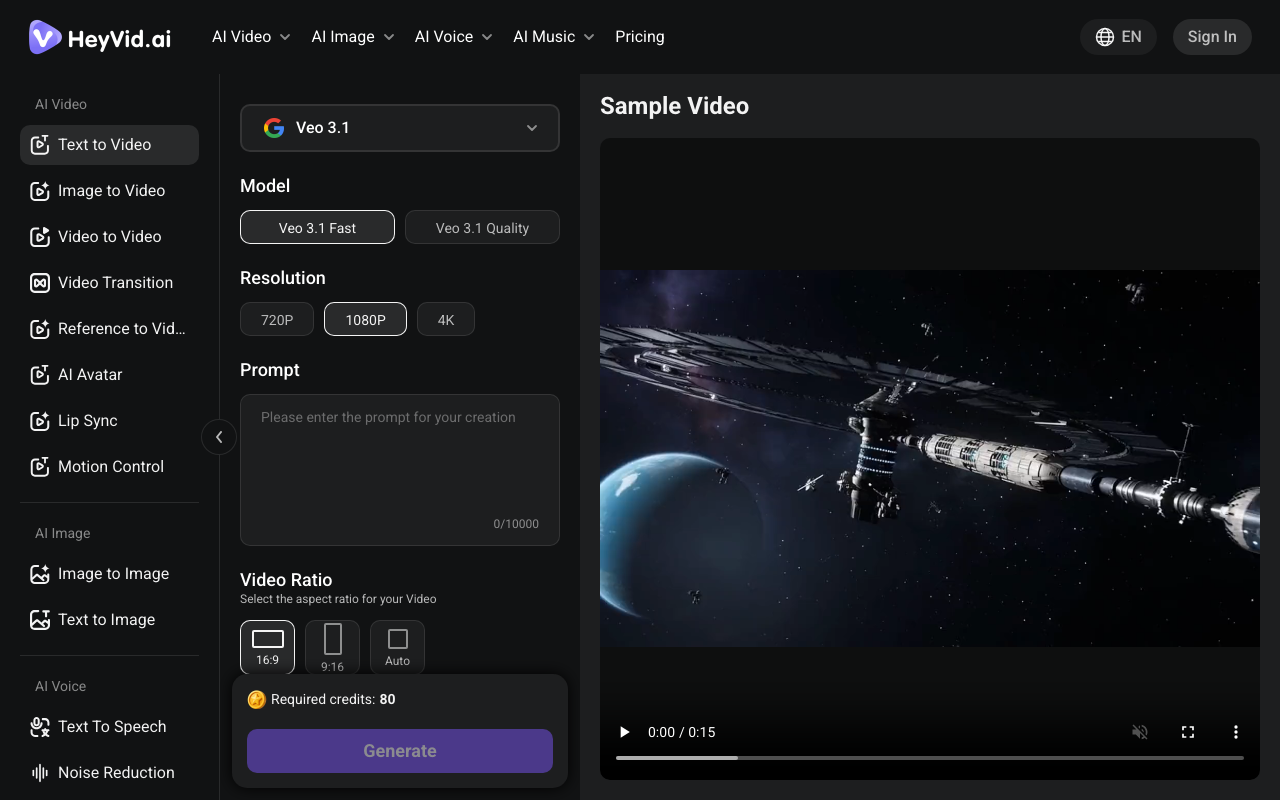Select the 9:16 video ratio
This screenshot has height=800, width=1280.
click(x=332, y=647)
